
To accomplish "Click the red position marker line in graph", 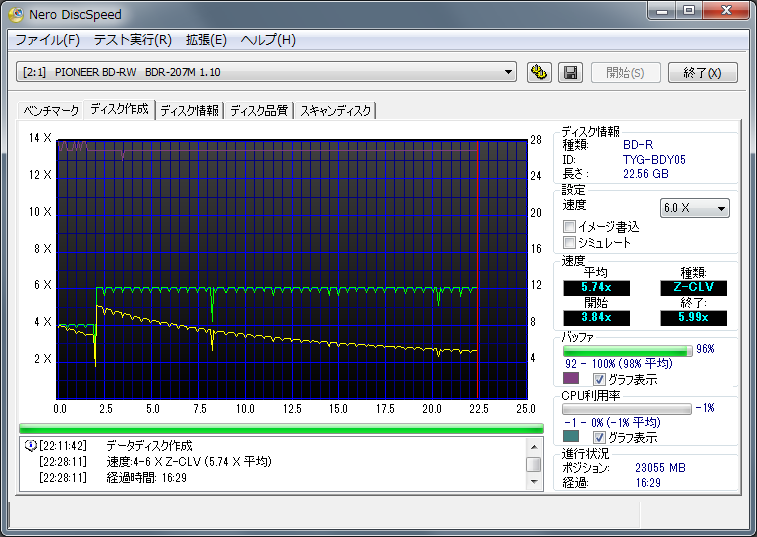I will [477, 269].
